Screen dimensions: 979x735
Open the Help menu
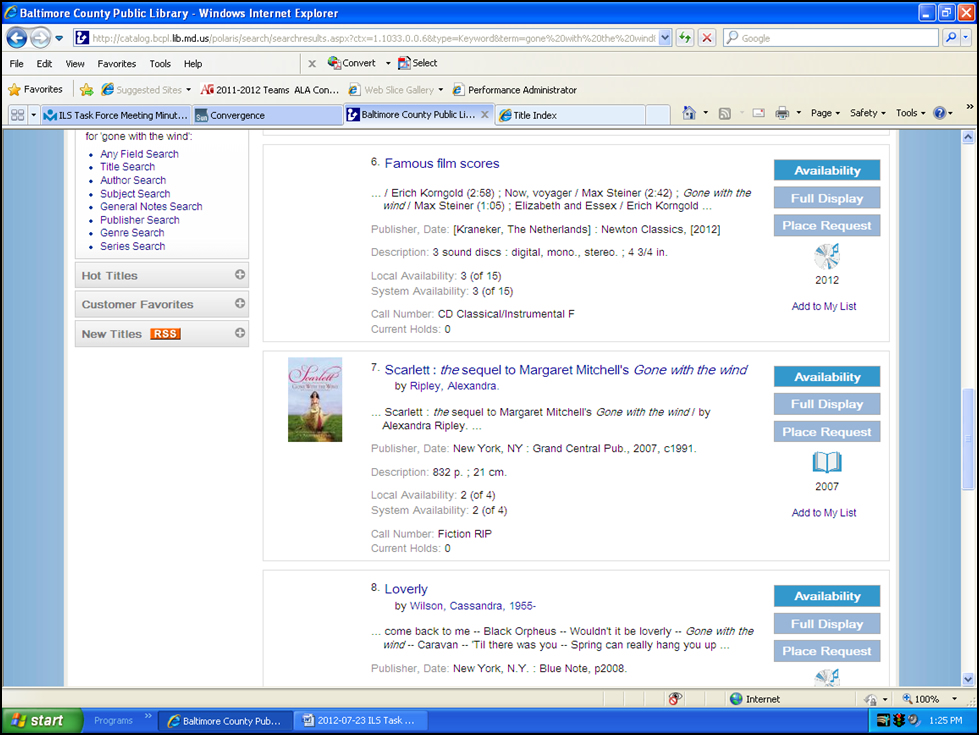point(193,64)
